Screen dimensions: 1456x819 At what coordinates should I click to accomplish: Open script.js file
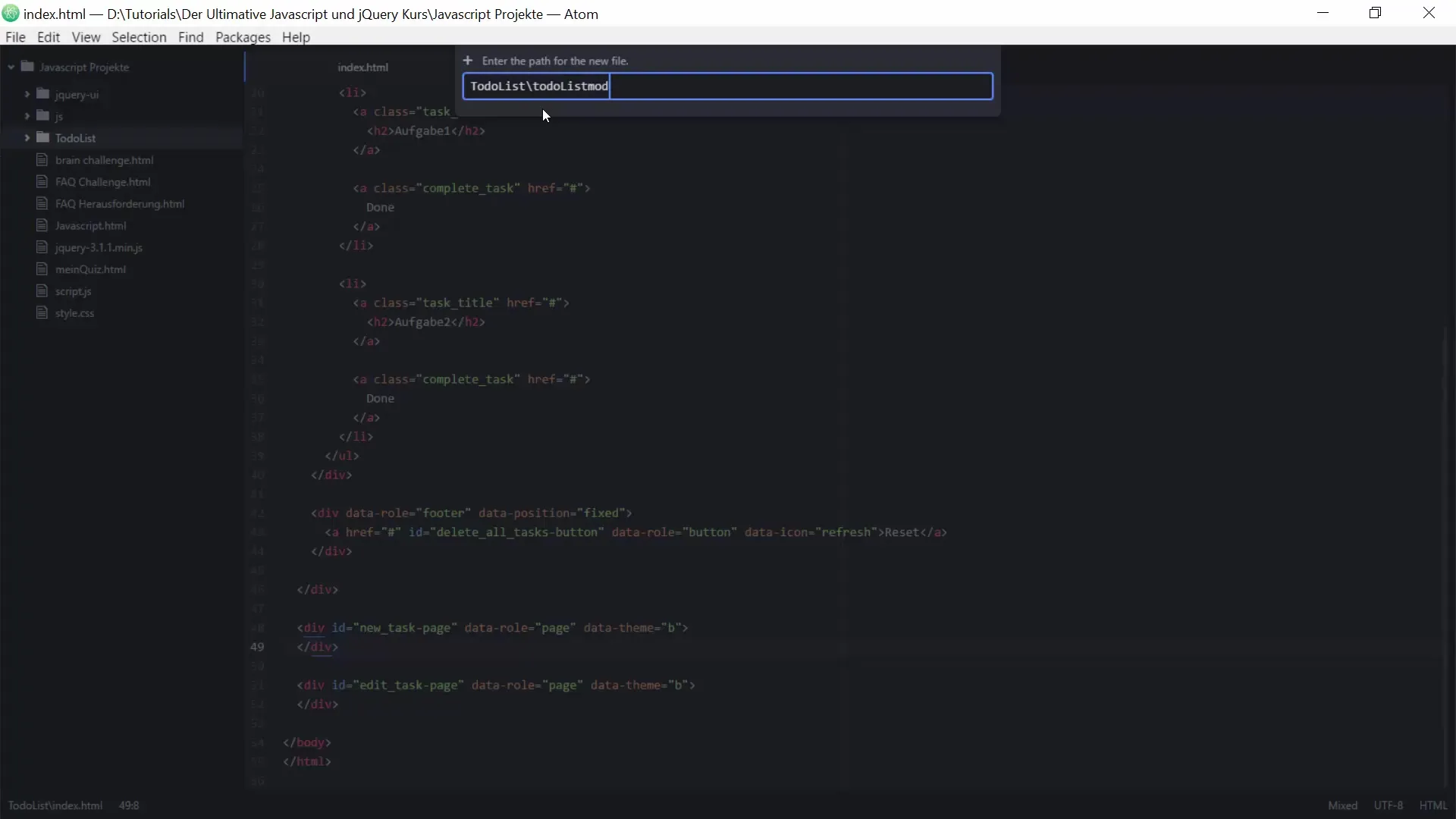[x=73, y=291]
